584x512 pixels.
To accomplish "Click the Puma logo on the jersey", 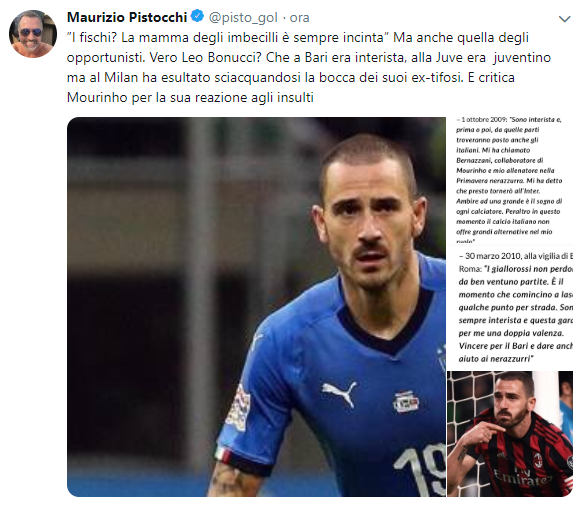I will click(339, 394).
